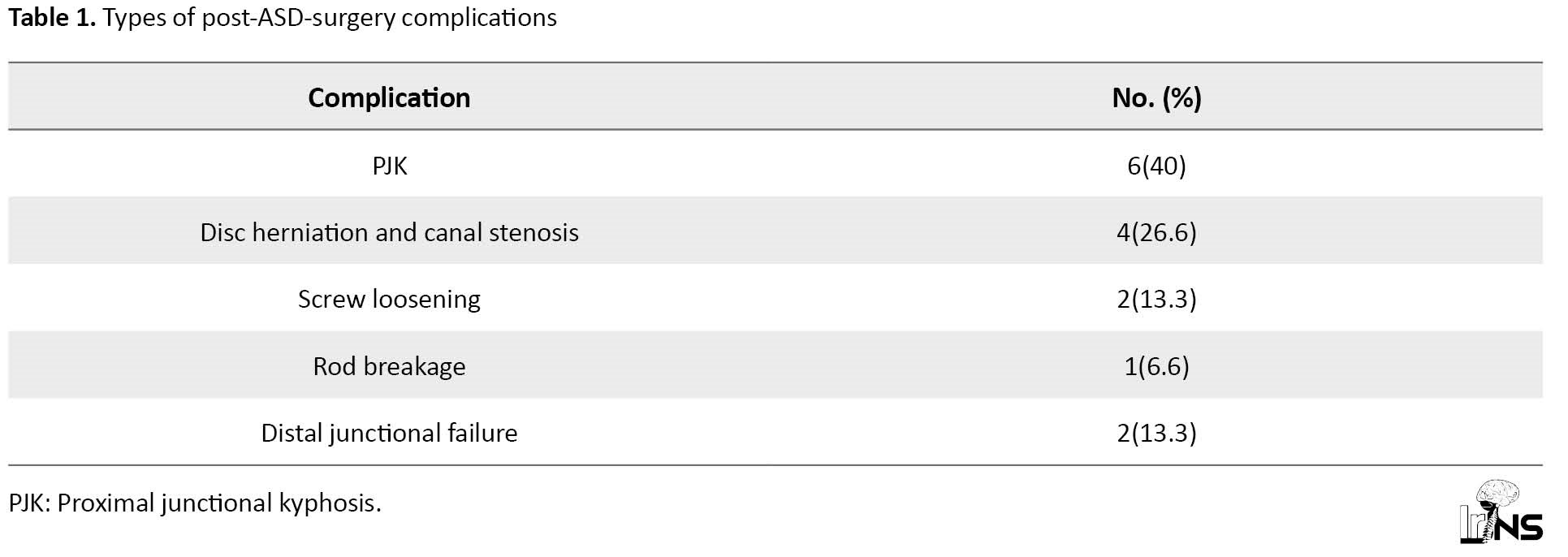Select the Screw loosening row label

click(389, 300)
